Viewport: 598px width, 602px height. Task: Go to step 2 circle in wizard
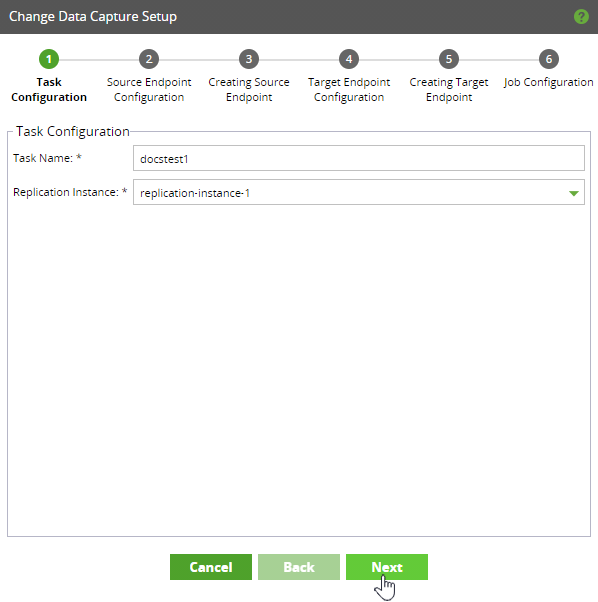tap(149, 59)
